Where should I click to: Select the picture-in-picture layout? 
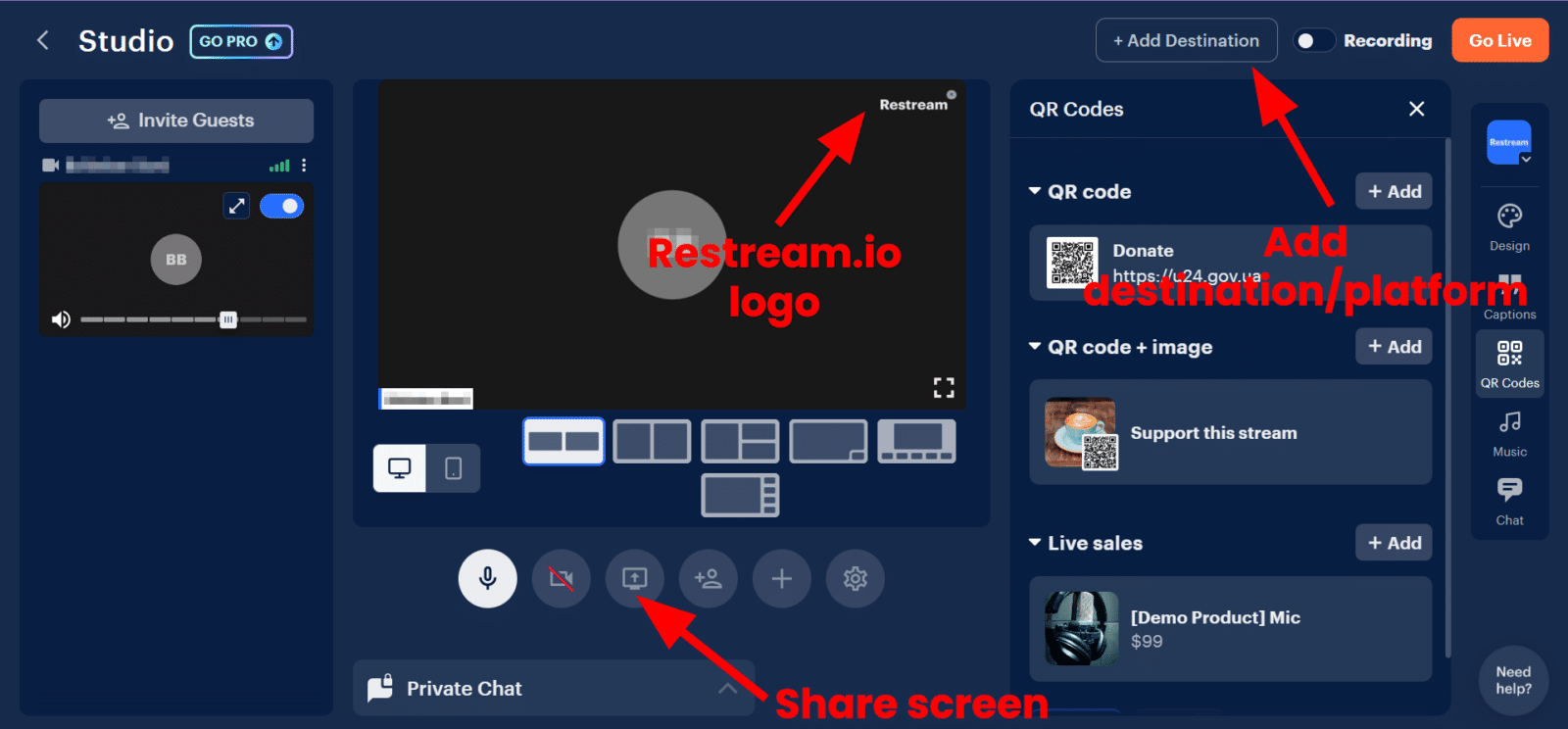point(828,441)
